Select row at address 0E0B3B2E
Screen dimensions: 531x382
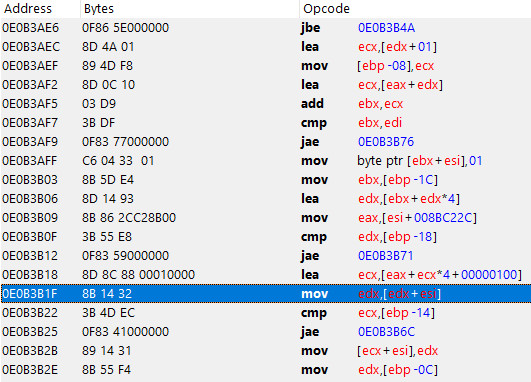pos(266,369)
